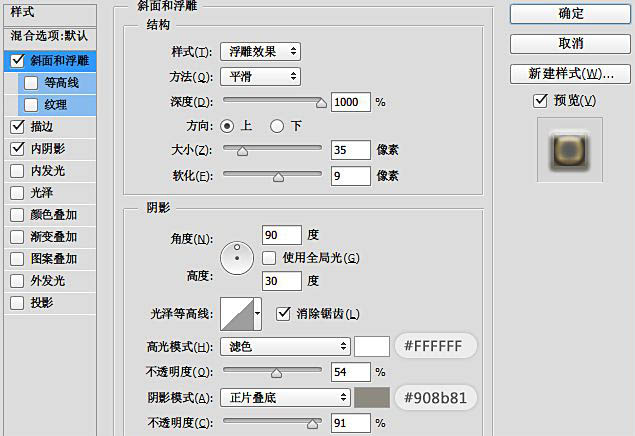635x436 pixels.
Task: Uncheck the 内阴影 style checkbox
Action: [x=17, y=149]
